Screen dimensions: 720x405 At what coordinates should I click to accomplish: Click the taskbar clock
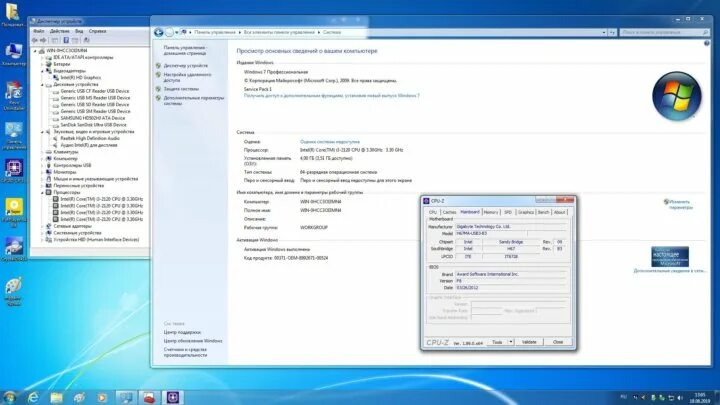pos(700,398)
